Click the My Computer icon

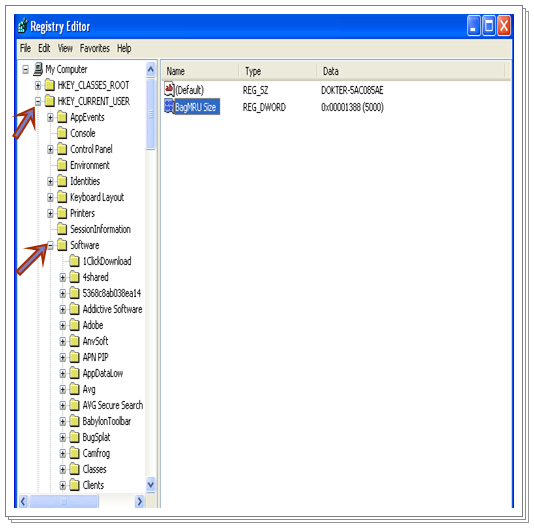pyautogui.click(x=38, y=69)
